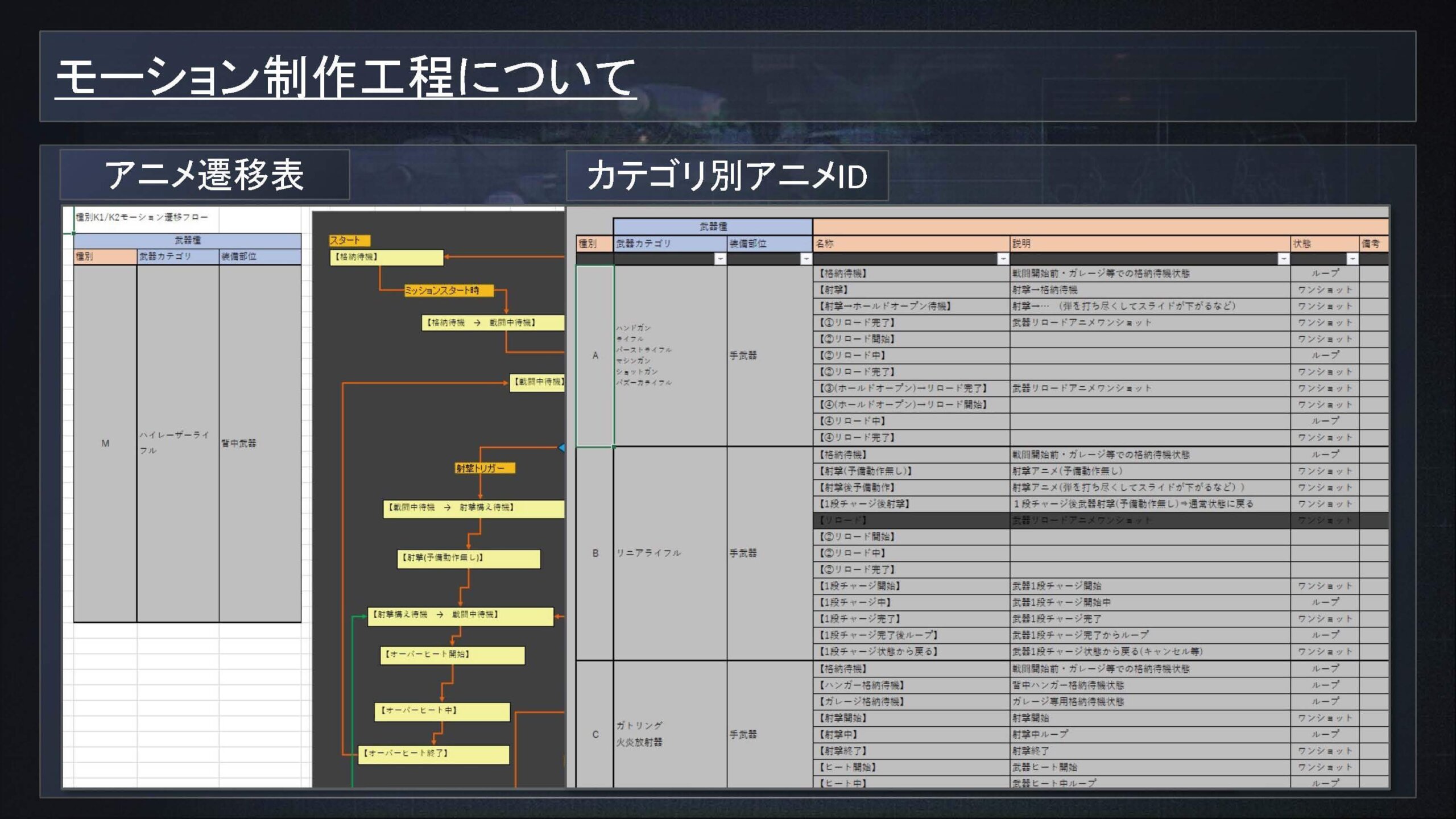Select the 【④リロード中】 name cell
Image resolution: width=1456 pixels, height=819 pixels.
pos(911,421)
